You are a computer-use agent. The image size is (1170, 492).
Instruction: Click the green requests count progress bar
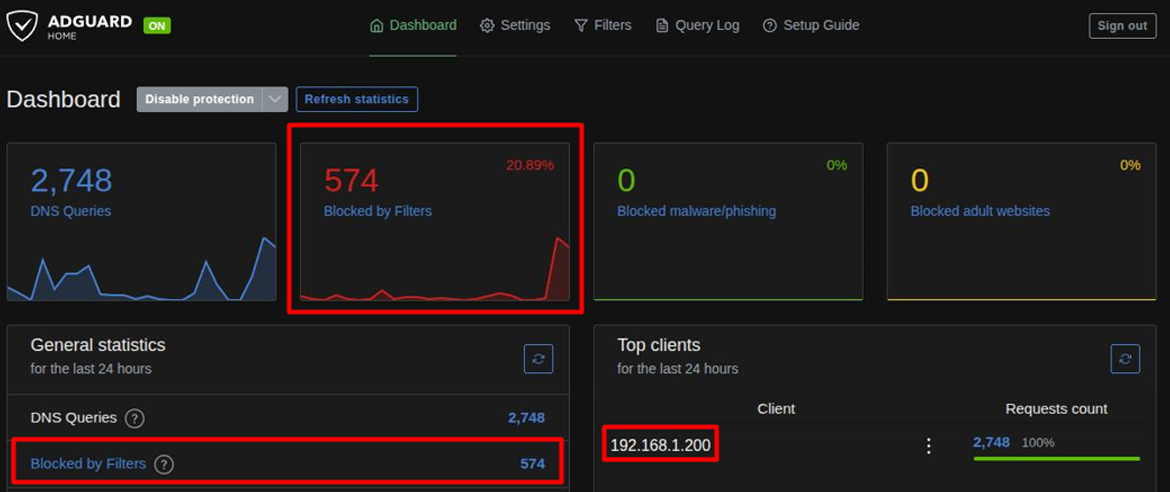pos(1056,459)
